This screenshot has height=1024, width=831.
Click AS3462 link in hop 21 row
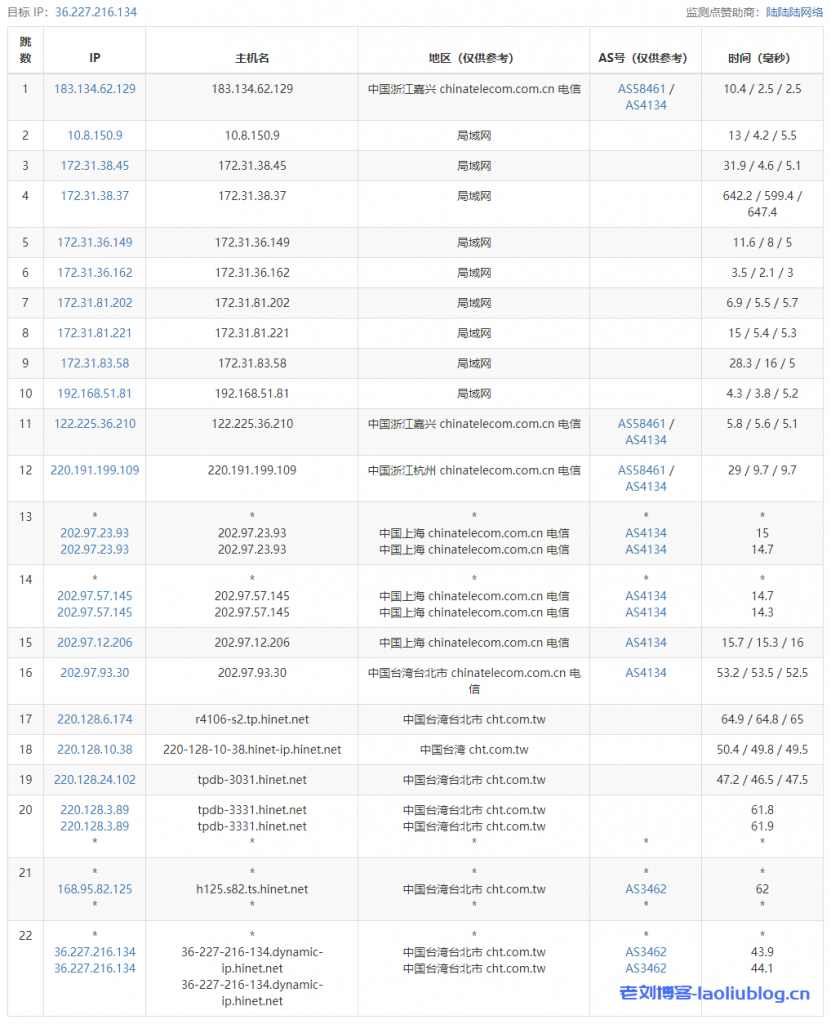click(x=646, y=889)
